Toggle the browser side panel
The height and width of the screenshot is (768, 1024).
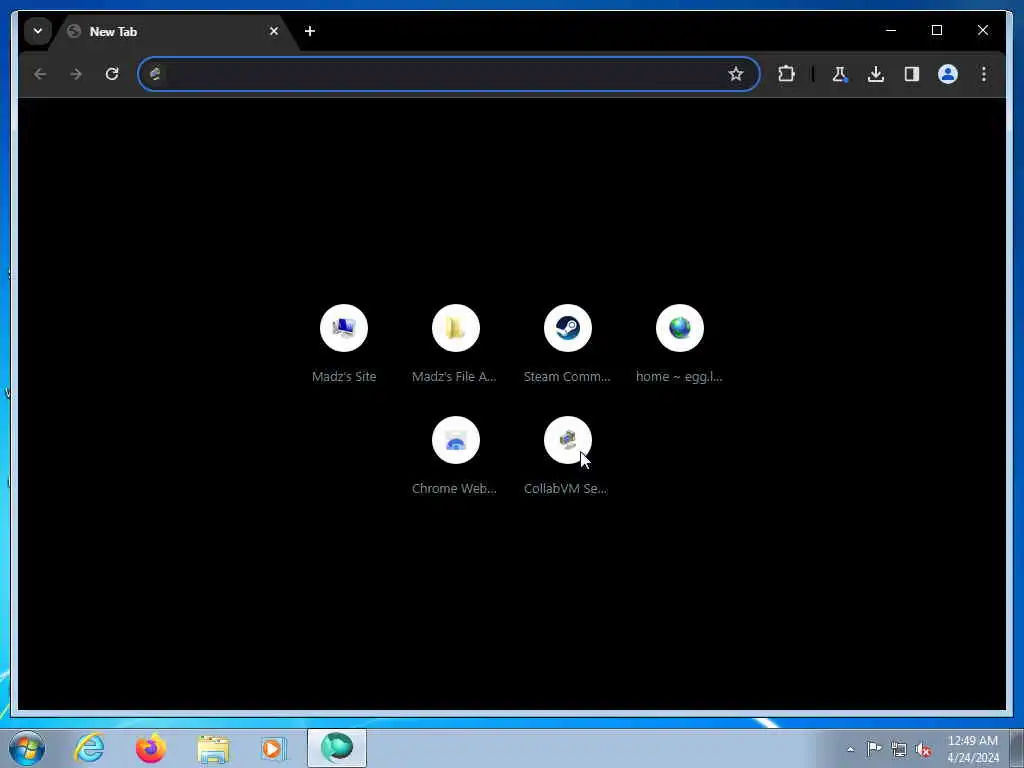[x=912, y=74]
